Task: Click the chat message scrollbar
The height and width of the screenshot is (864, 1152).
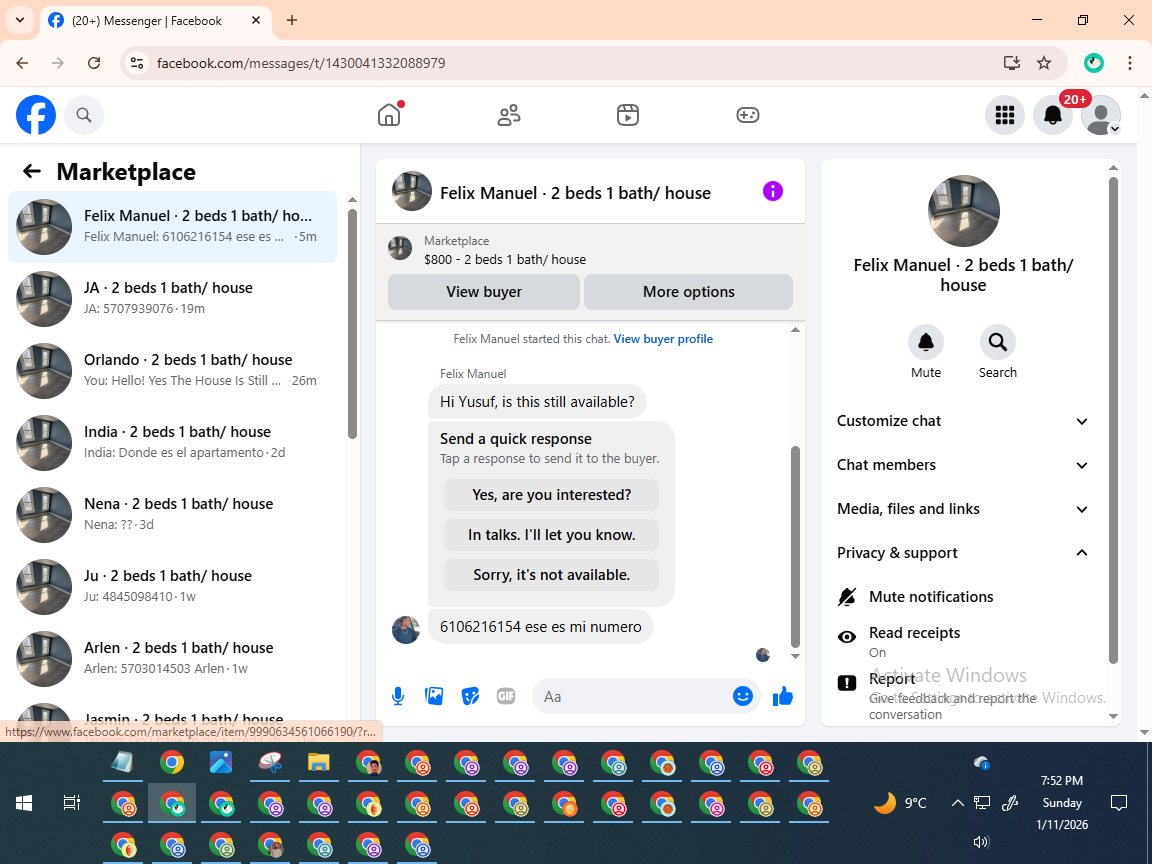Action: point(795,547)
